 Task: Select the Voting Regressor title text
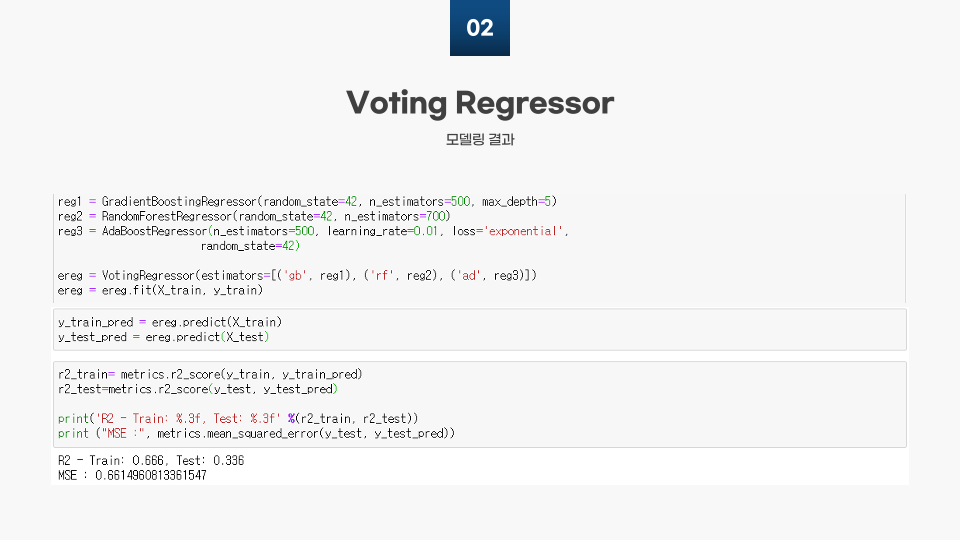480,103
